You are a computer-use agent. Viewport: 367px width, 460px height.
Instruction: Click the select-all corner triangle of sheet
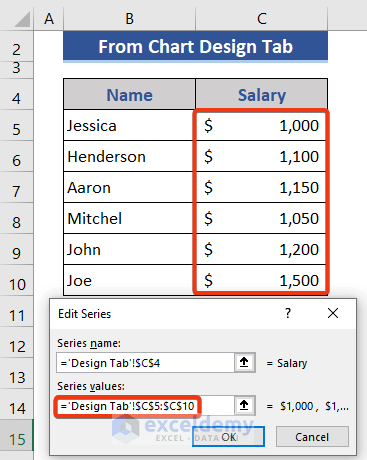pyautogui.click(x=22, y=19)
